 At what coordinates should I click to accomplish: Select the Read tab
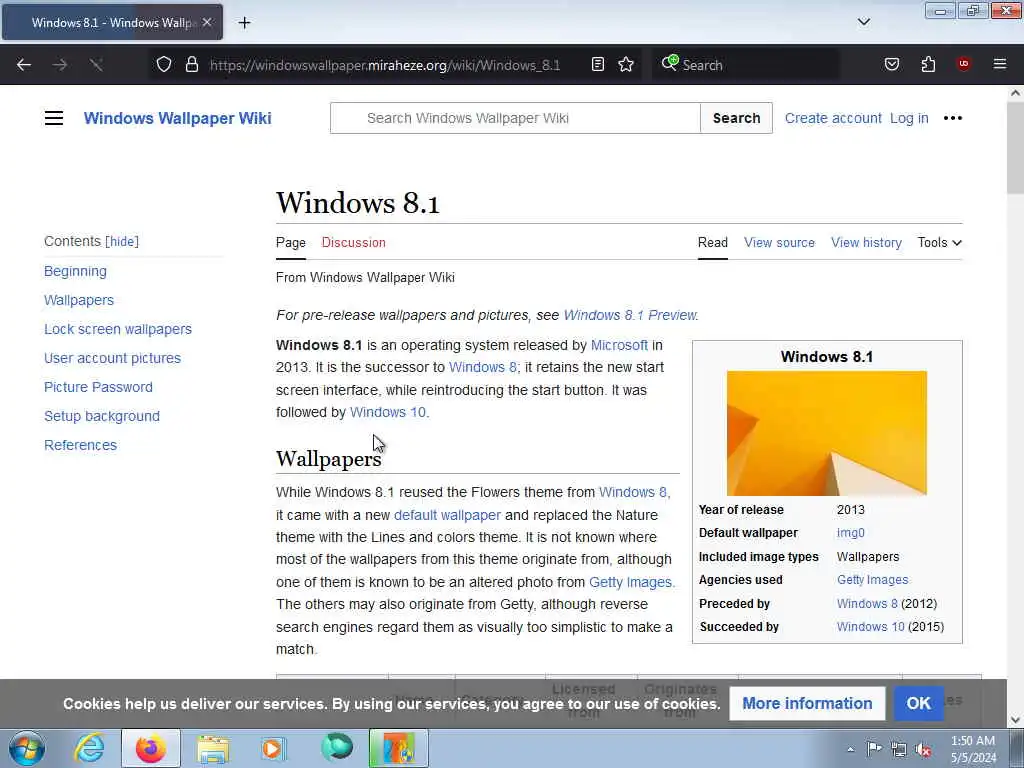point(712,242)
